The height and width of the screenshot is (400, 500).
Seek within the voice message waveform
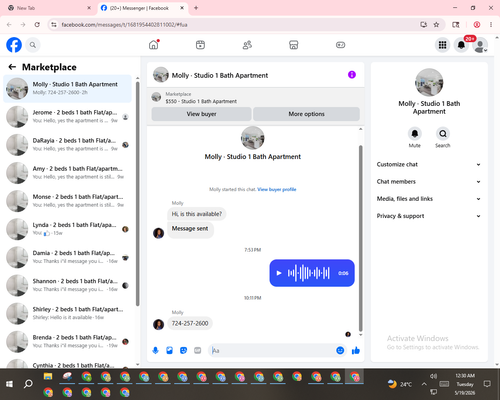tap(309, 273)
